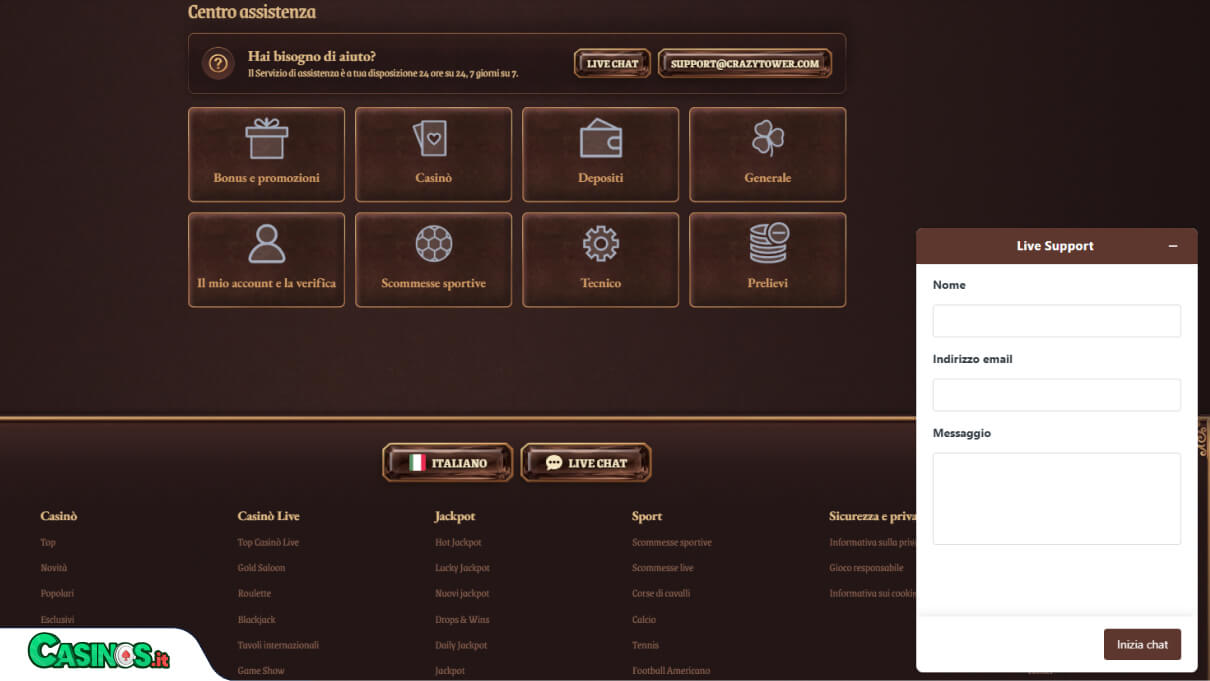Open the Prelievi coins category
Screen dimensions: 1210x681
767,260
